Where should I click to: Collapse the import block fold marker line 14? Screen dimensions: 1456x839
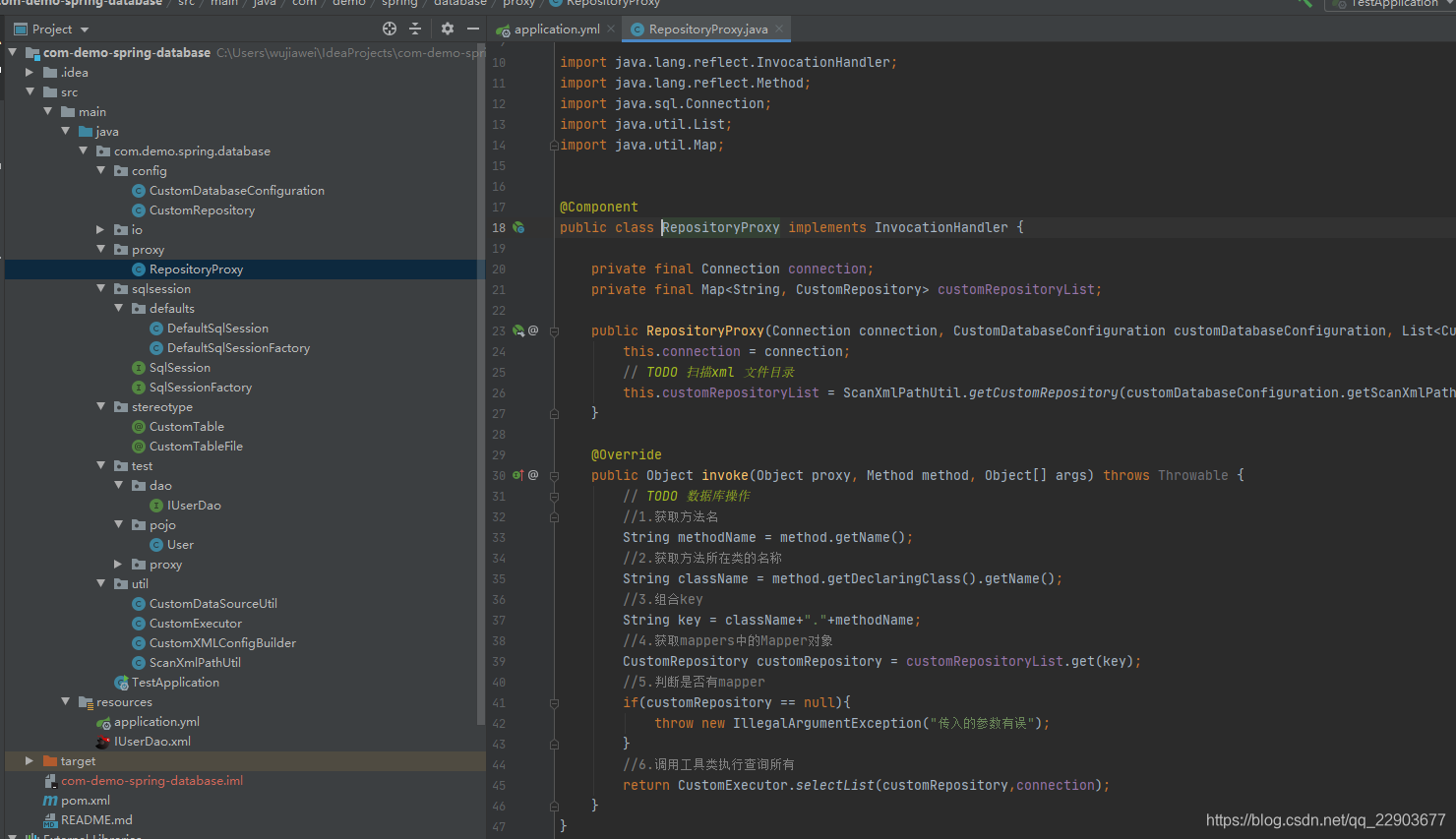tap(554, 145)
